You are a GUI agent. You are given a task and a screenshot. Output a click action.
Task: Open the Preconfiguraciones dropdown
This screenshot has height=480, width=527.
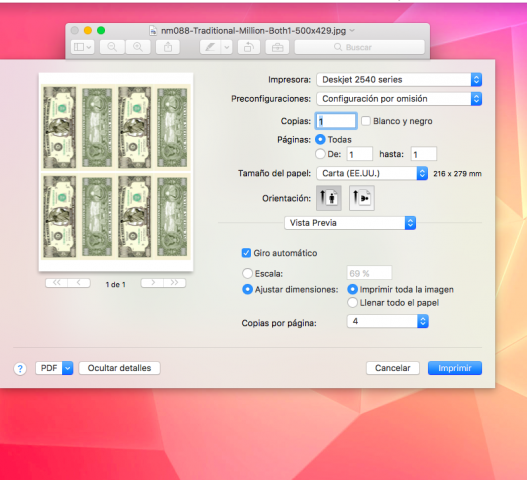pyautogui.click(x=399, y=99)
